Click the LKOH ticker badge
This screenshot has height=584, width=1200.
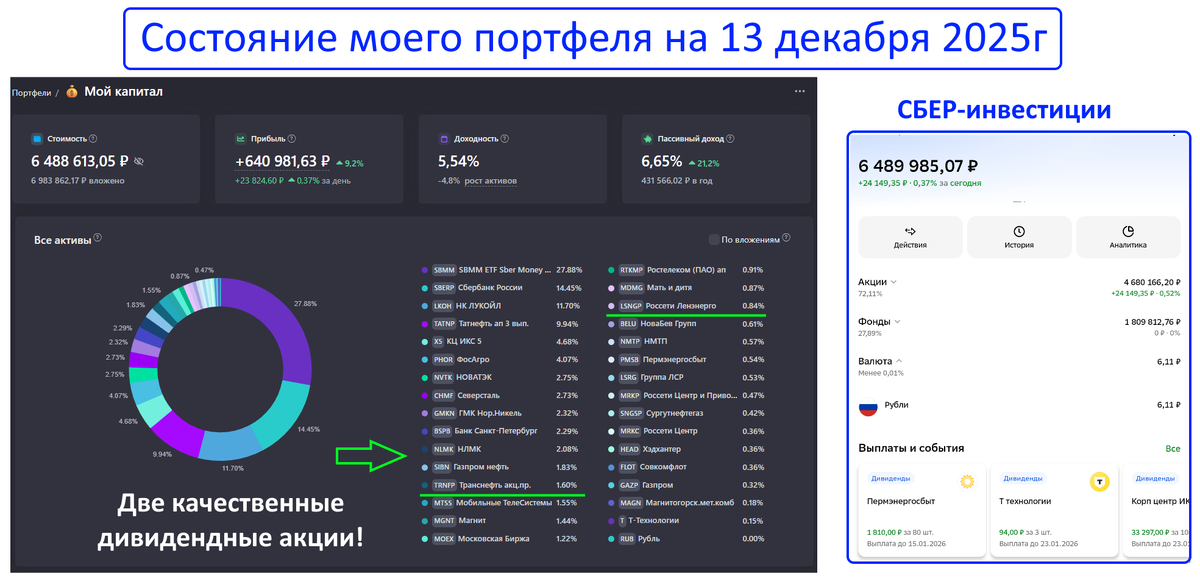[444, 306]
